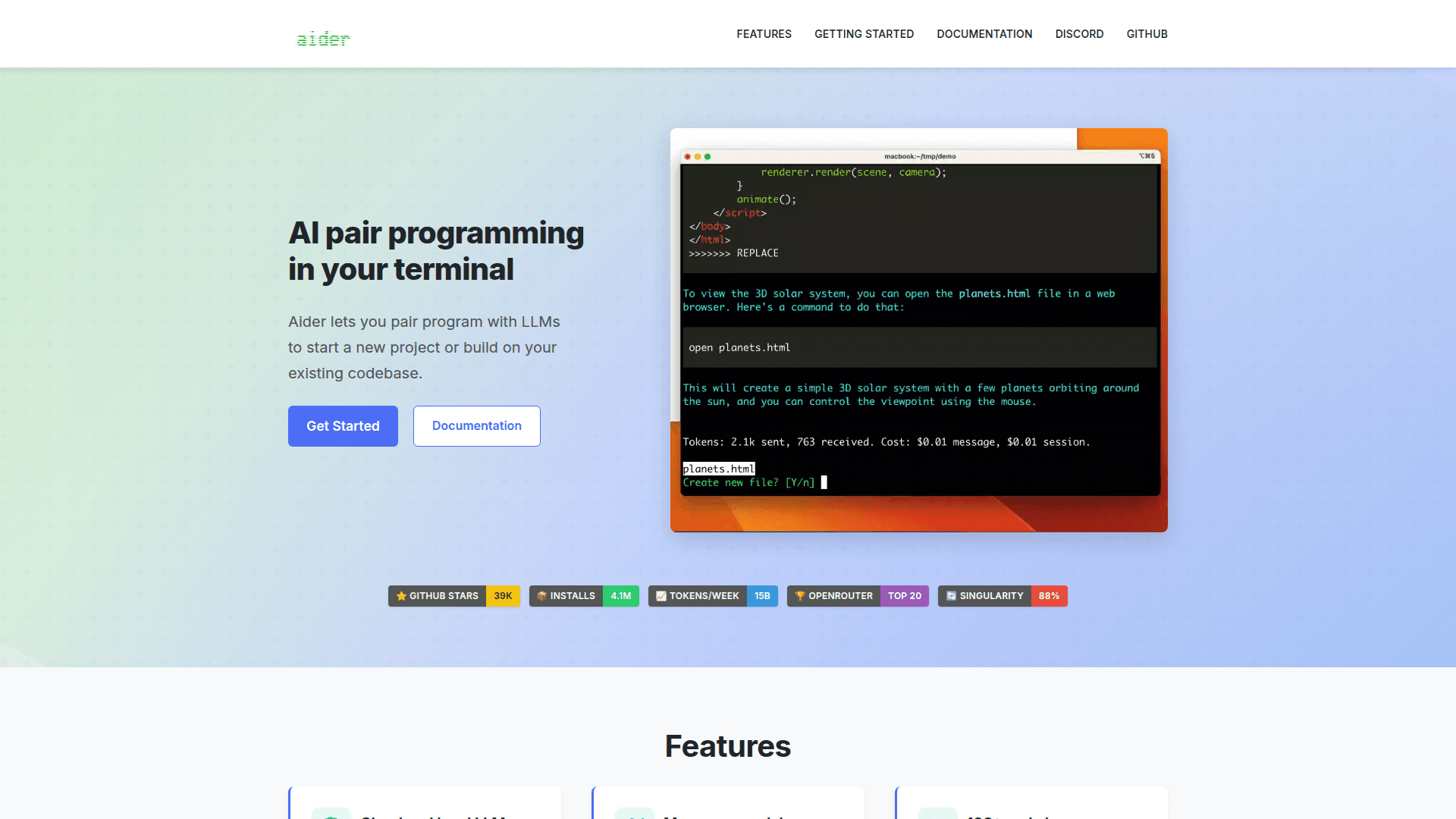The image size is (1456, 819).
Task: Click the yellow dot in terminal title bar
Action: [x=698, y=157]
